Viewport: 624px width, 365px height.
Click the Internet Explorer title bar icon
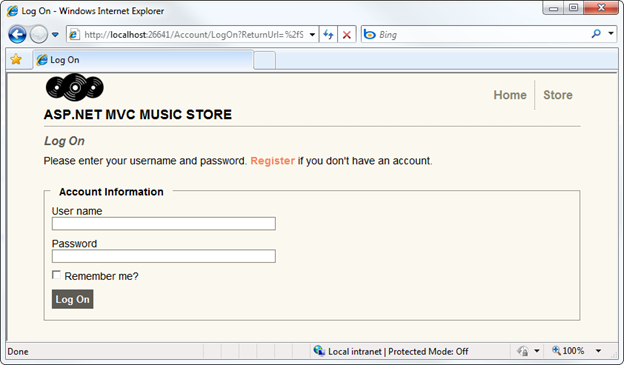[x=12, y=11]
